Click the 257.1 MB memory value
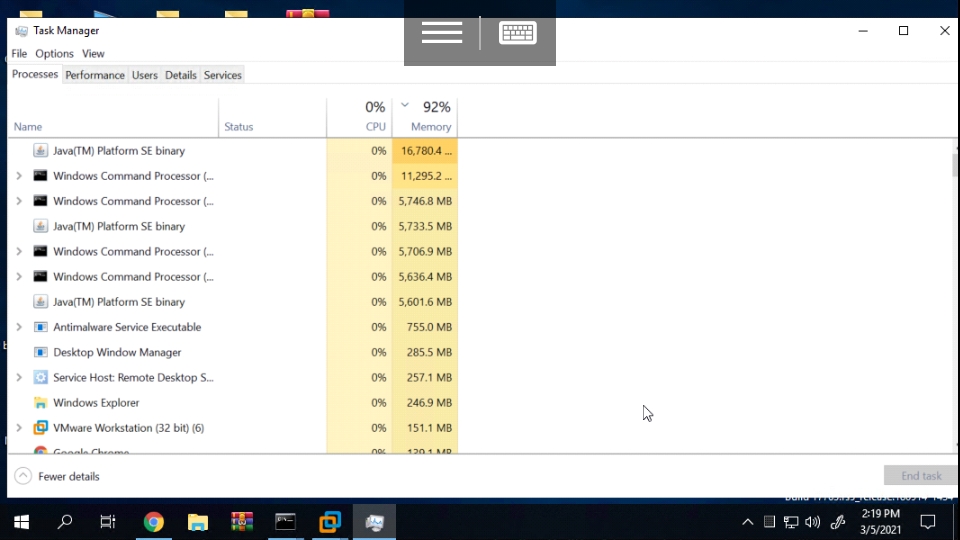 pos(429,377)
